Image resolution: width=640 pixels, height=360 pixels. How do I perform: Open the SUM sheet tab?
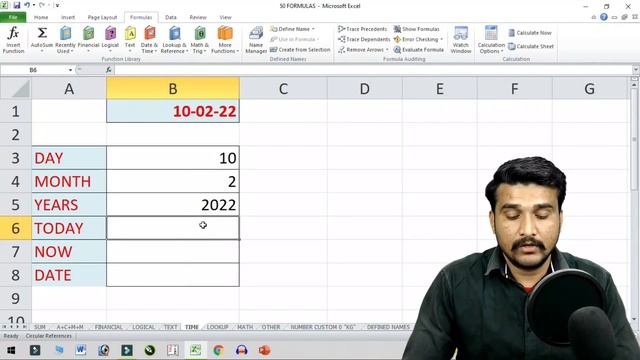(40, 327)
